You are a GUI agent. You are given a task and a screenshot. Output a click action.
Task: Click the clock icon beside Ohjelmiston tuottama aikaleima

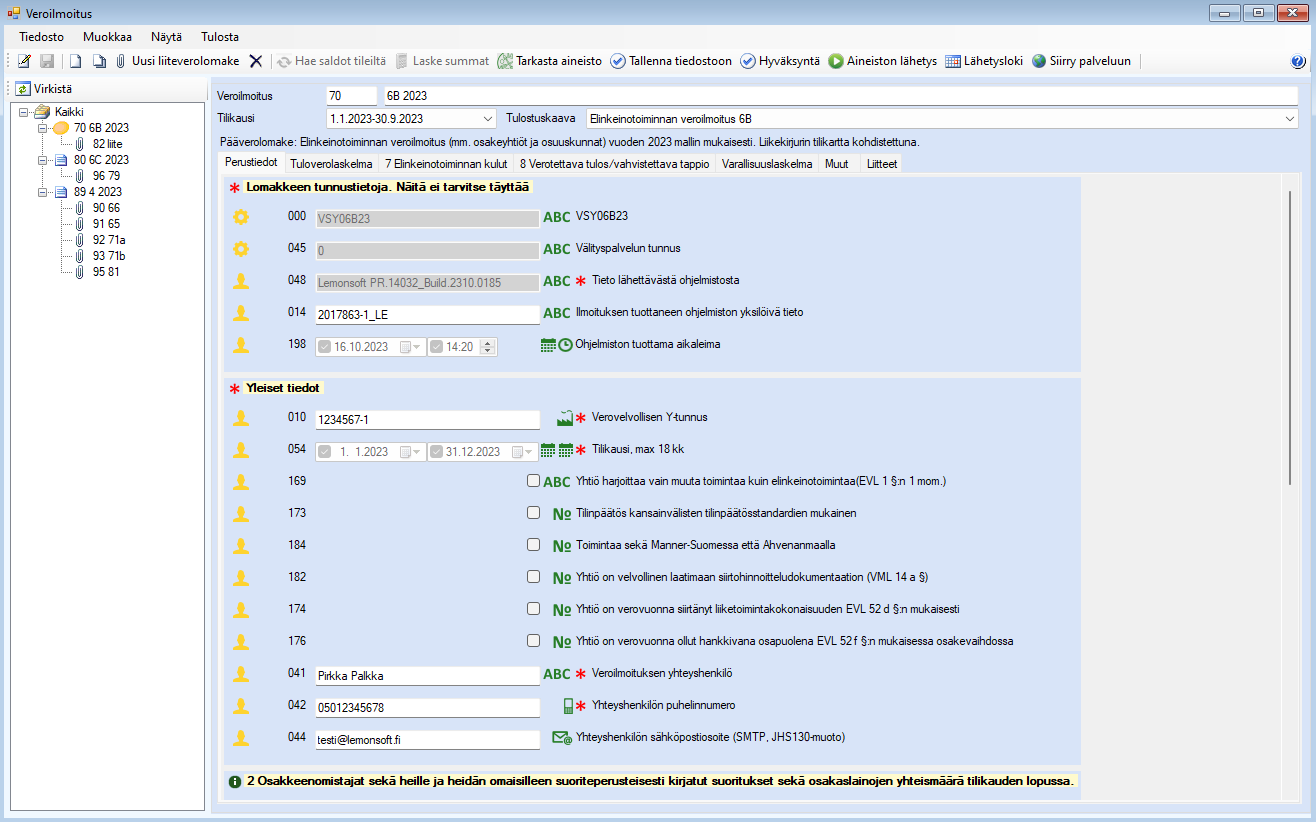click(x=565, y=345)
